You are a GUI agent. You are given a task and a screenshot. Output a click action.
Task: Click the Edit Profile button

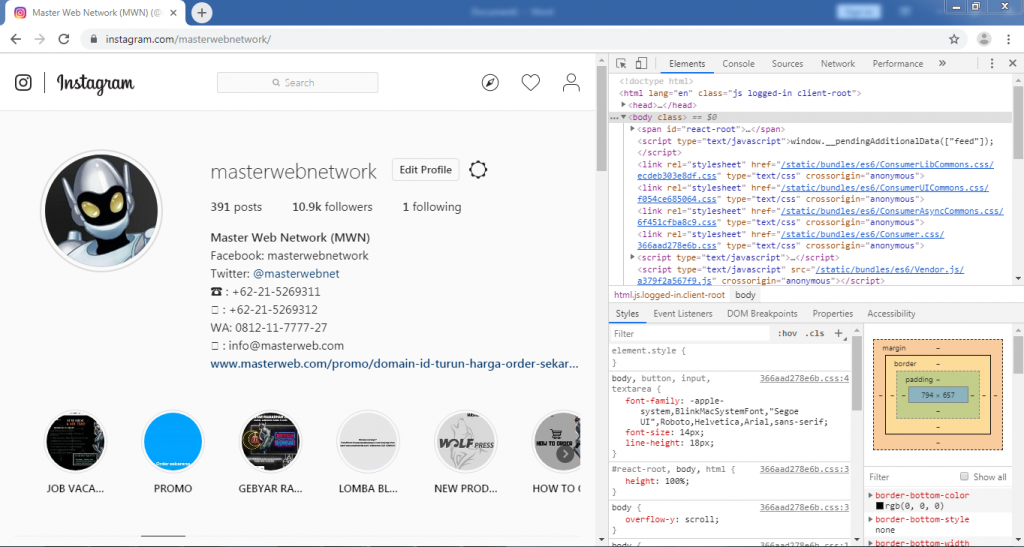pyautogui.click(x=425, y=170)
